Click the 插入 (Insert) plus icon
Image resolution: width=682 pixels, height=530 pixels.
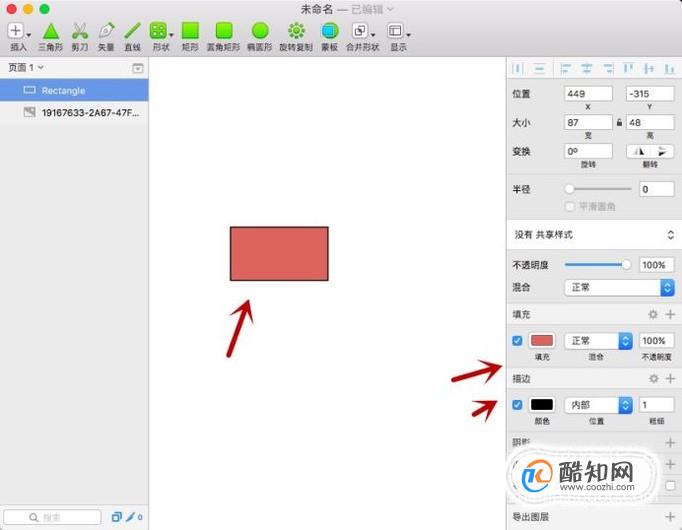pyautogui.click(x=15, y=30)
